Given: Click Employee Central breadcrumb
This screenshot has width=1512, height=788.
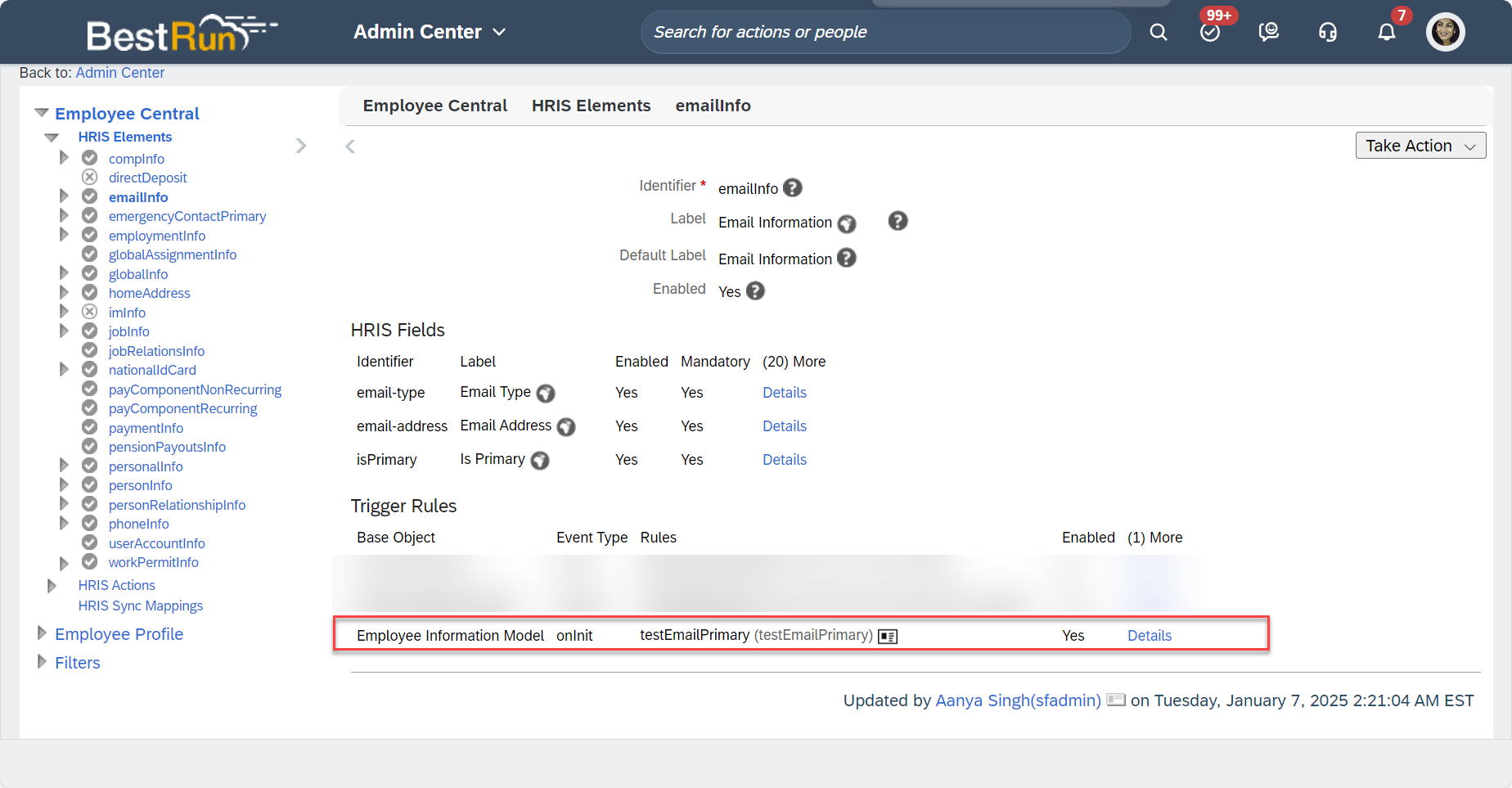Looking at the screenshot, I should pos(435,106).
